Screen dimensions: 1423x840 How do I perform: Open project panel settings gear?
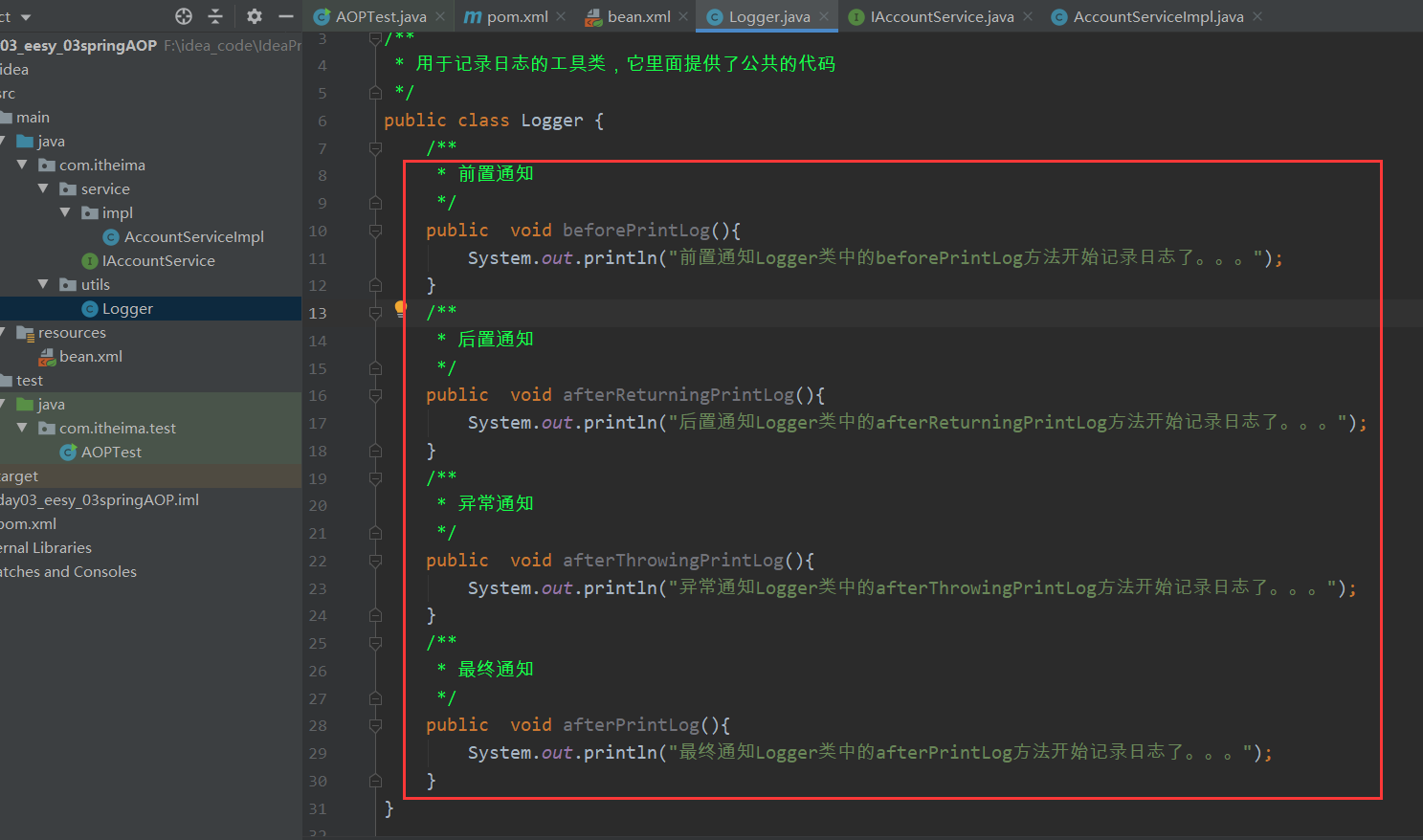click(254, 16)
